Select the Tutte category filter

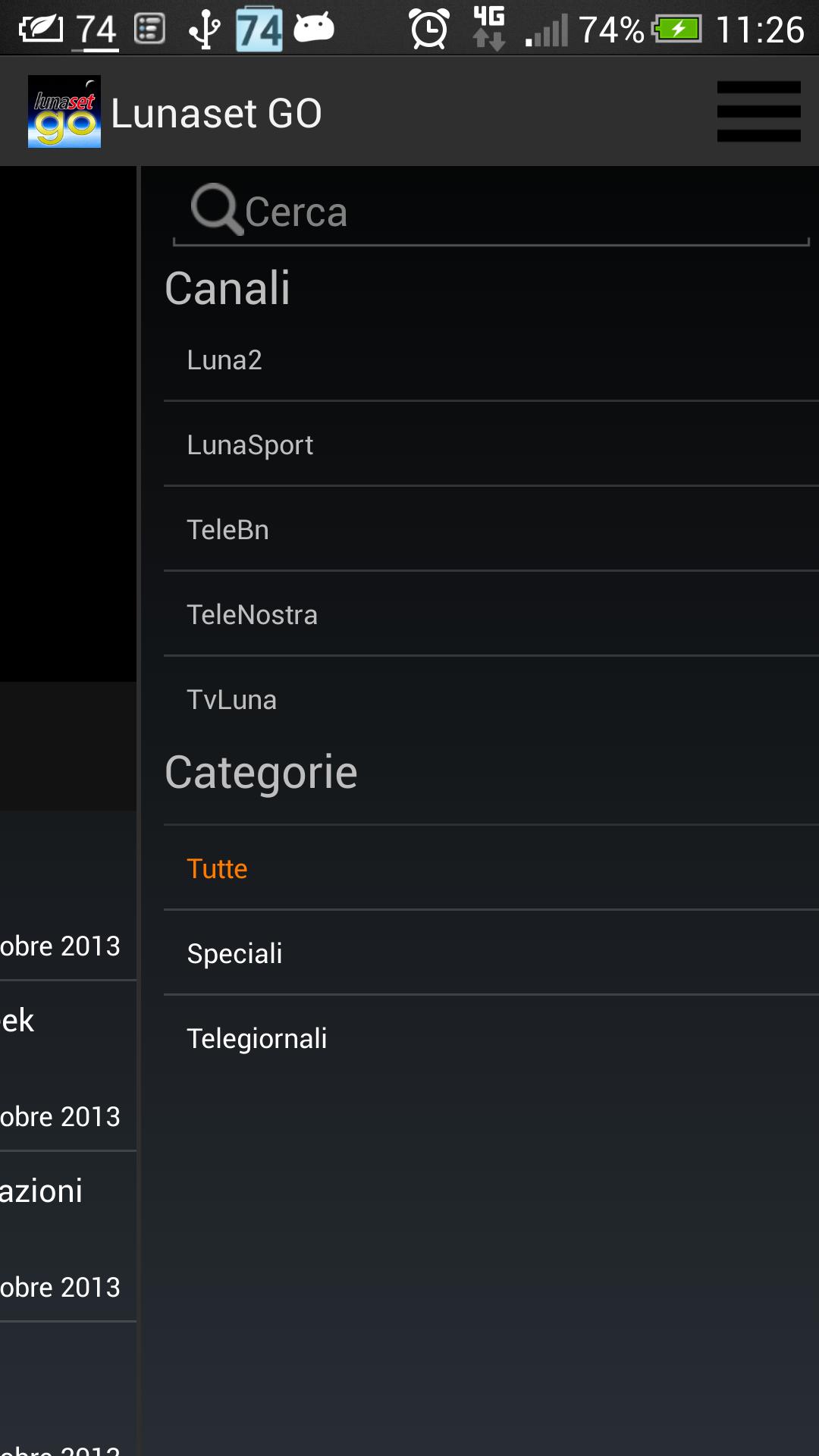[x=218, y=869]
